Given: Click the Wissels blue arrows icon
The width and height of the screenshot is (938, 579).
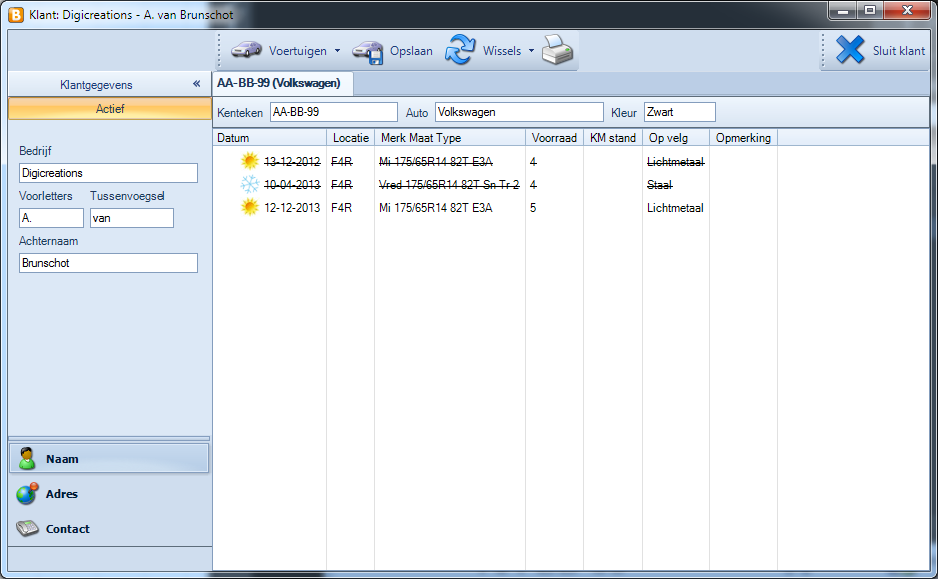Looking at the screenshot, I should point(460,50).
